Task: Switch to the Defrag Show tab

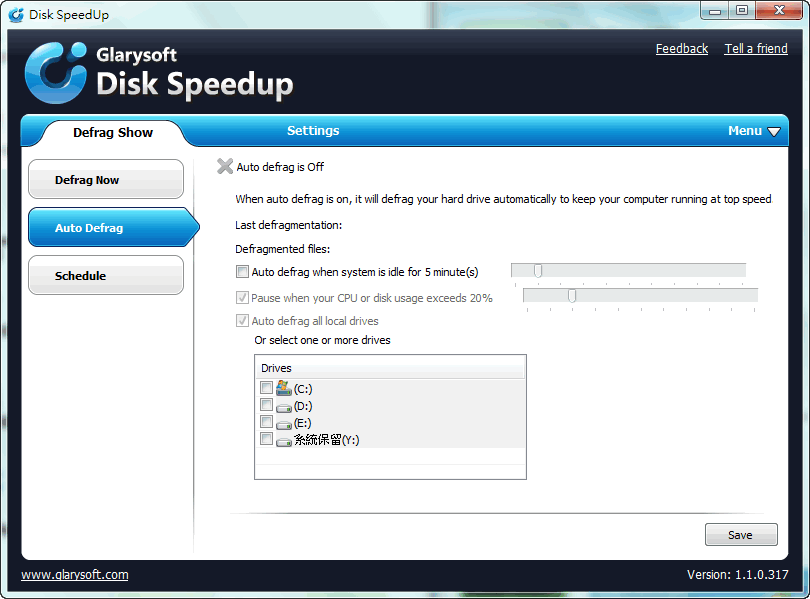Action: pos(113,133)
